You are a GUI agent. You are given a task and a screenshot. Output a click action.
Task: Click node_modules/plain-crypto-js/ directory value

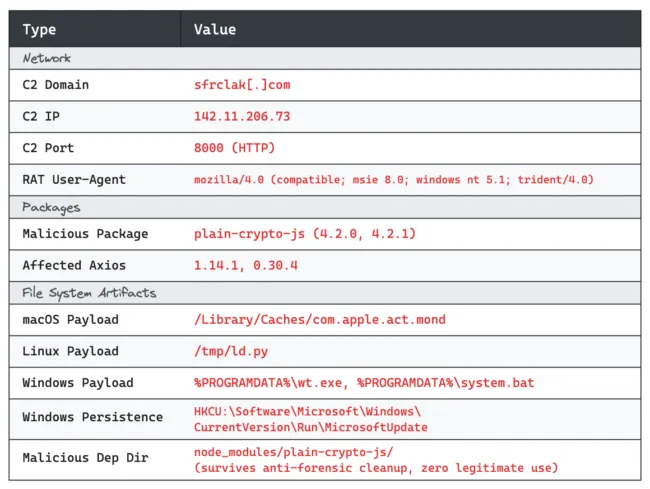tap(293, 452)
